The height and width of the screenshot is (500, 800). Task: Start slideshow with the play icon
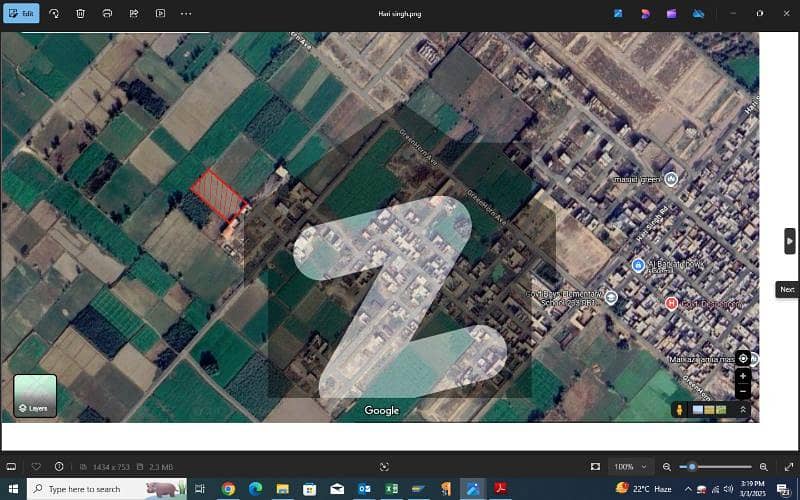tap(160, 14)
